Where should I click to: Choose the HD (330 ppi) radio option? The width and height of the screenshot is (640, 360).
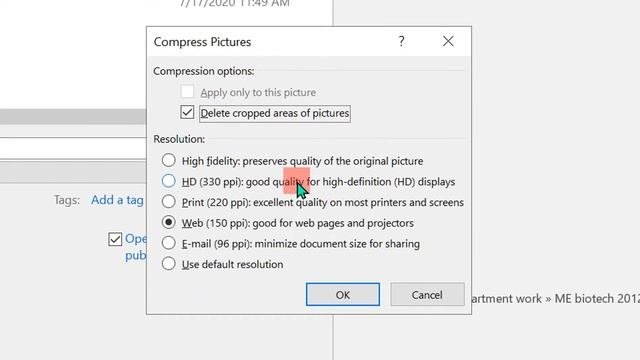pyautogui.click(x=169, y=181)
